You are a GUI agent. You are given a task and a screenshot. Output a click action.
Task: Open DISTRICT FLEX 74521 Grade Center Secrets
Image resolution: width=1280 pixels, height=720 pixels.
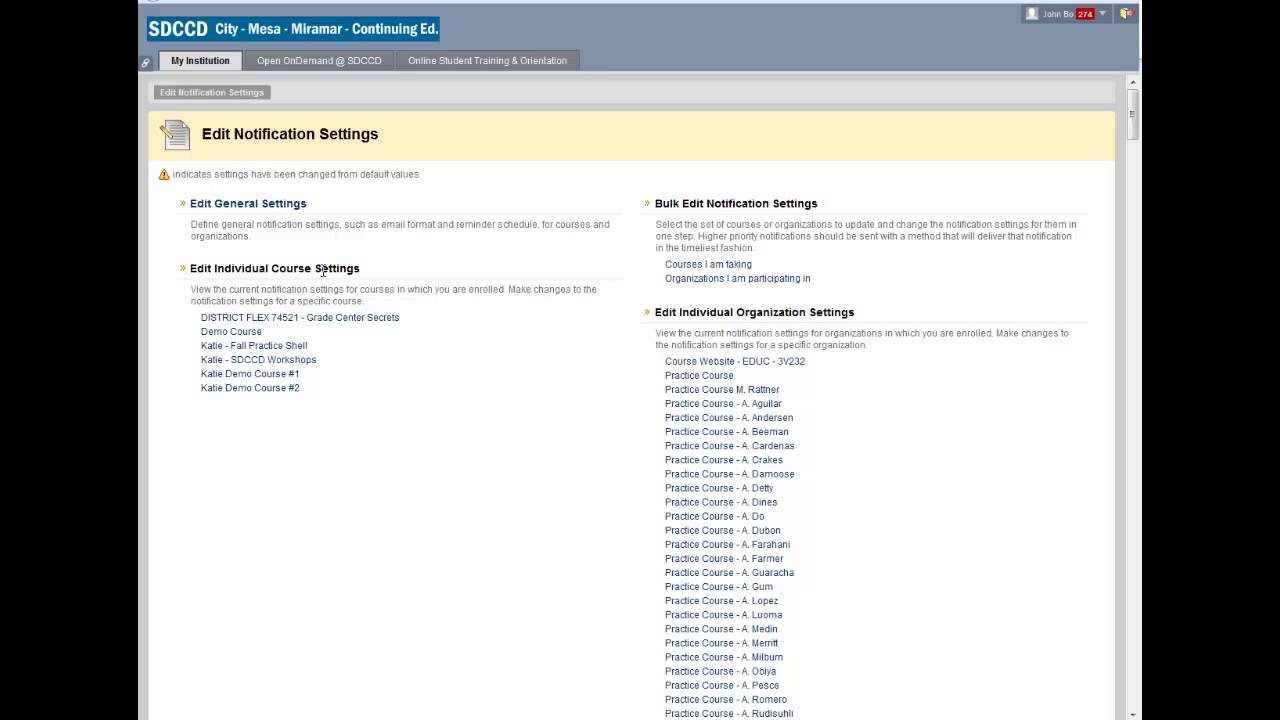tap(300, 318)
